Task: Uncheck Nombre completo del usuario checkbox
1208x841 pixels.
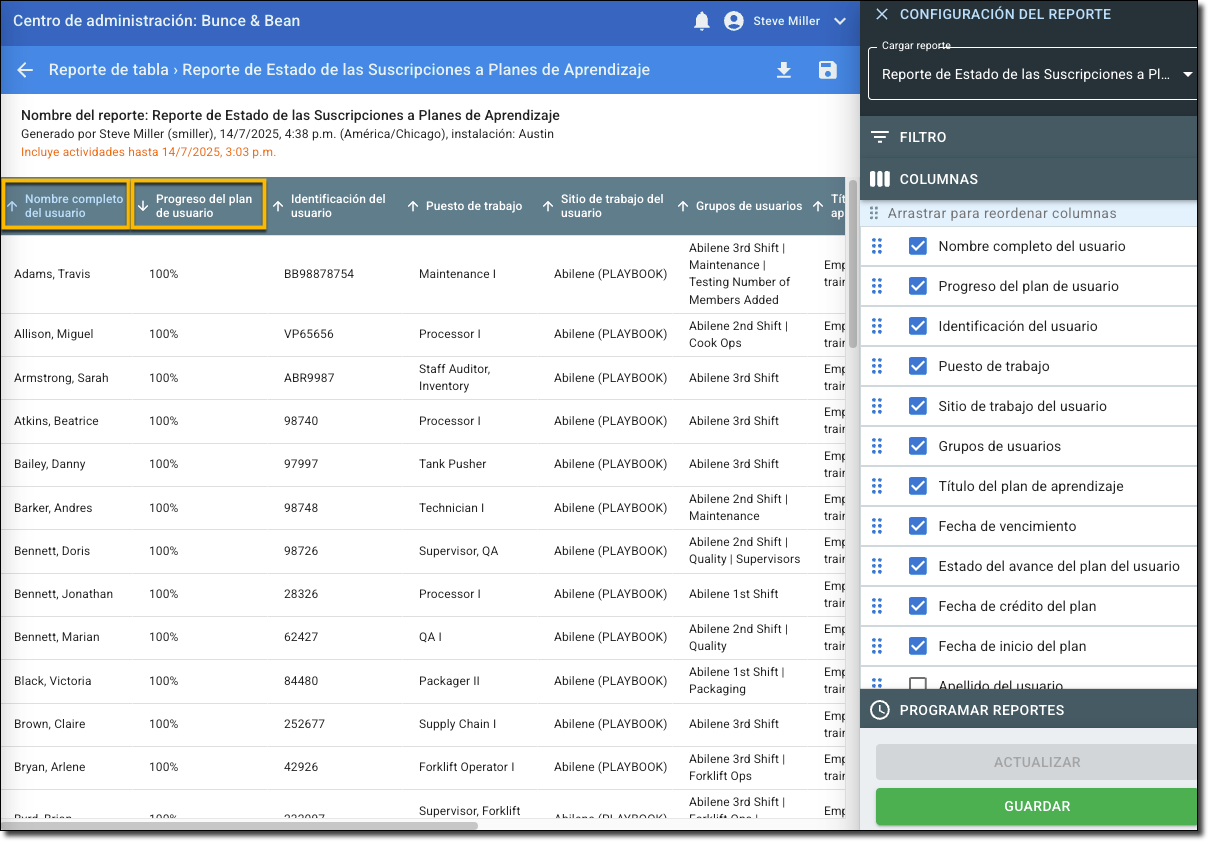Action: tap(917, 246)
